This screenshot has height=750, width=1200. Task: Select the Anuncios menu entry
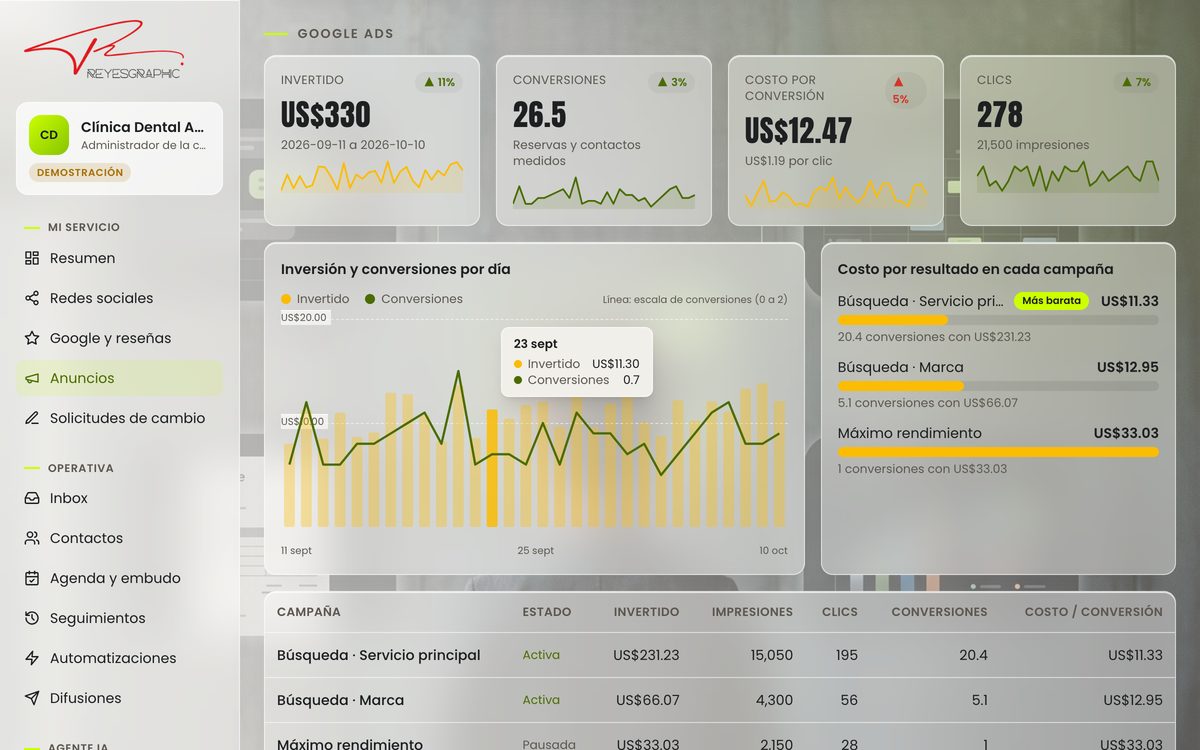[119, 378]
